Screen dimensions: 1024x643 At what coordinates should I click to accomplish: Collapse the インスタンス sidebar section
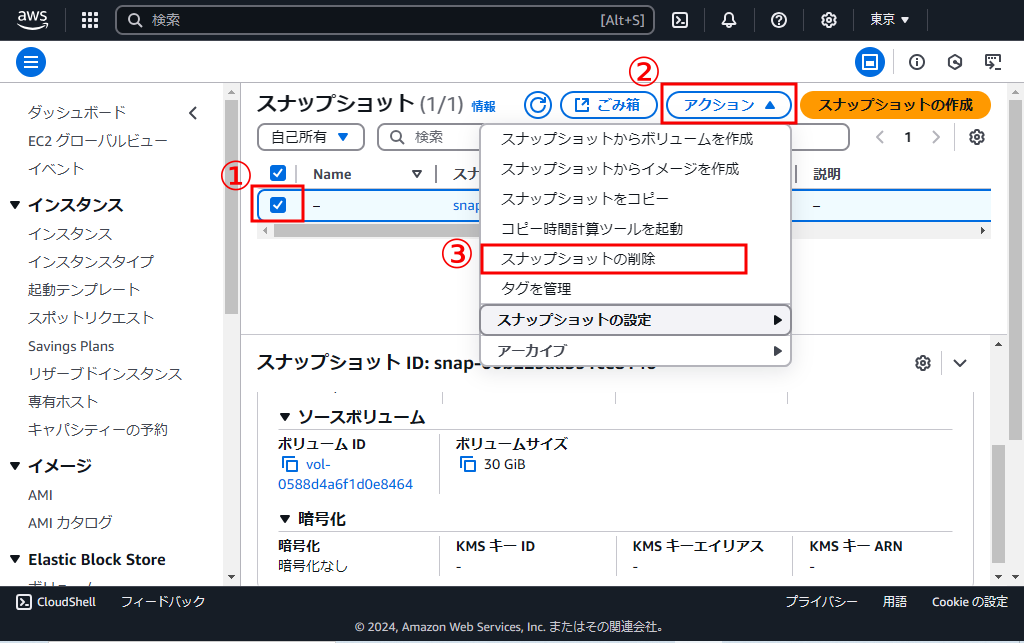15,205
